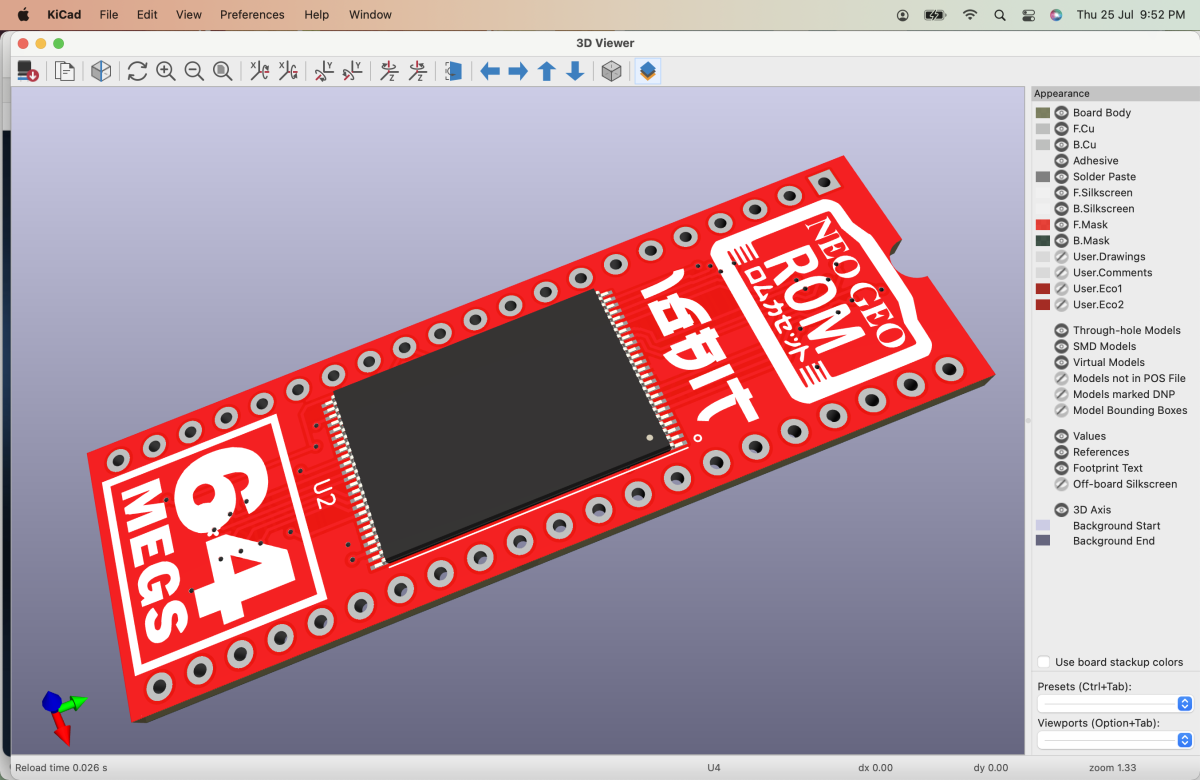Open the Presets dropdown
The image size is (1200, 780).
click(x=1116, y=703)
